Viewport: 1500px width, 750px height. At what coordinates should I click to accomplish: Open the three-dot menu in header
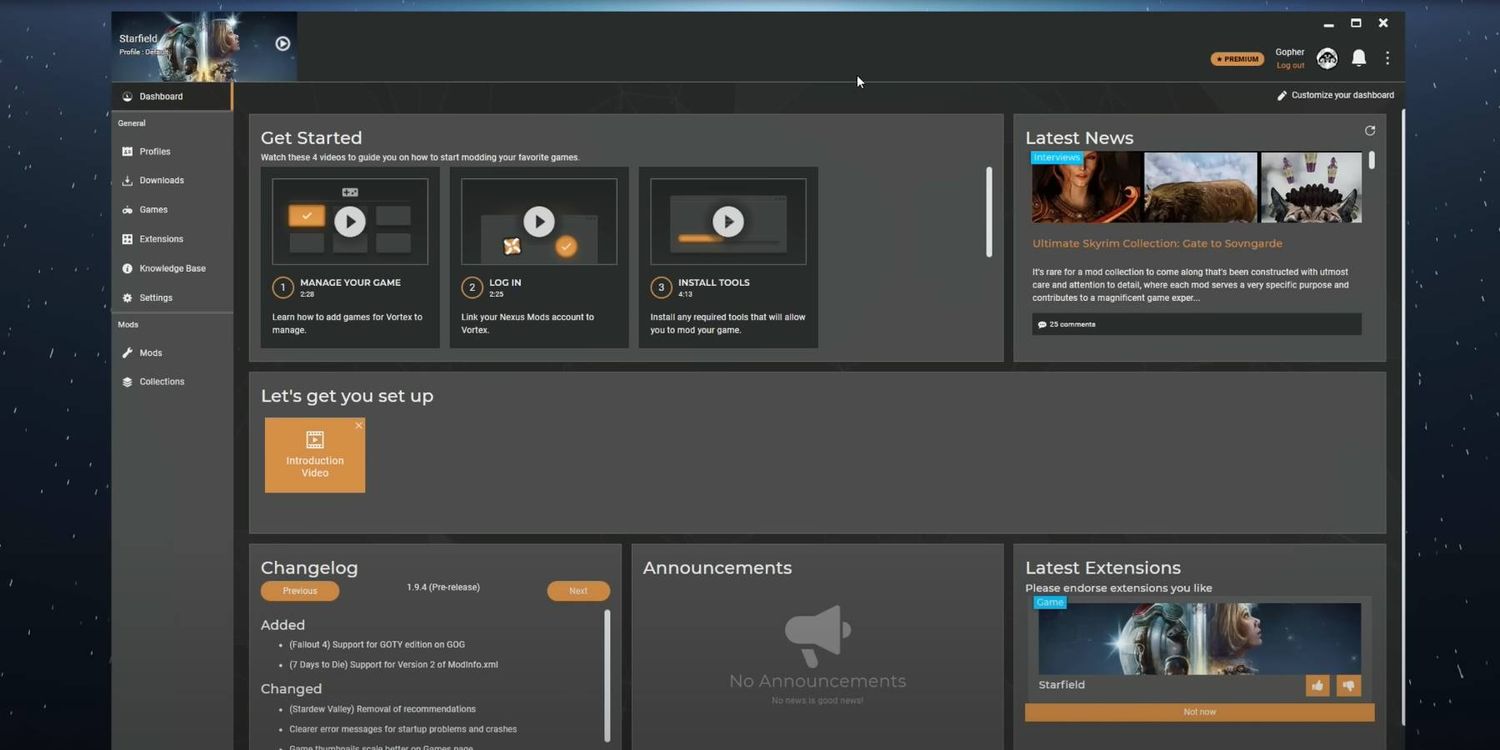[x=1387, y=59]
